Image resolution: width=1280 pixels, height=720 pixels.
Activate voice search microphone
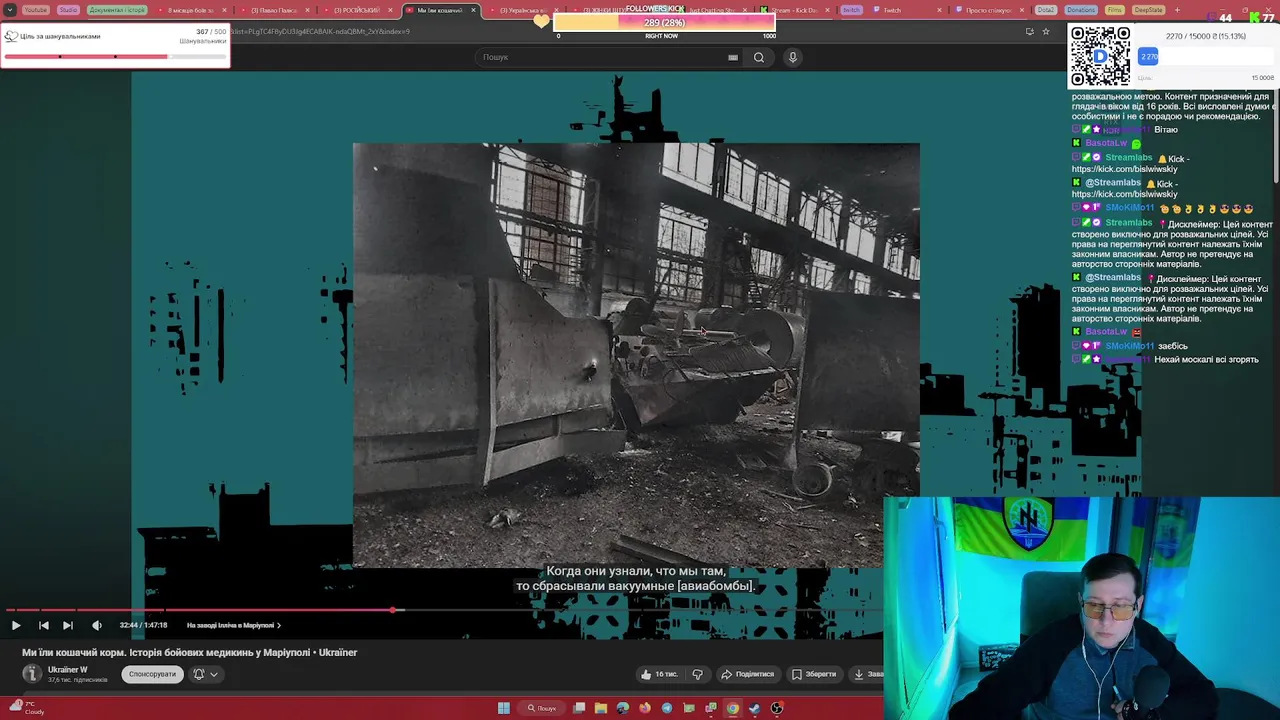793,57
